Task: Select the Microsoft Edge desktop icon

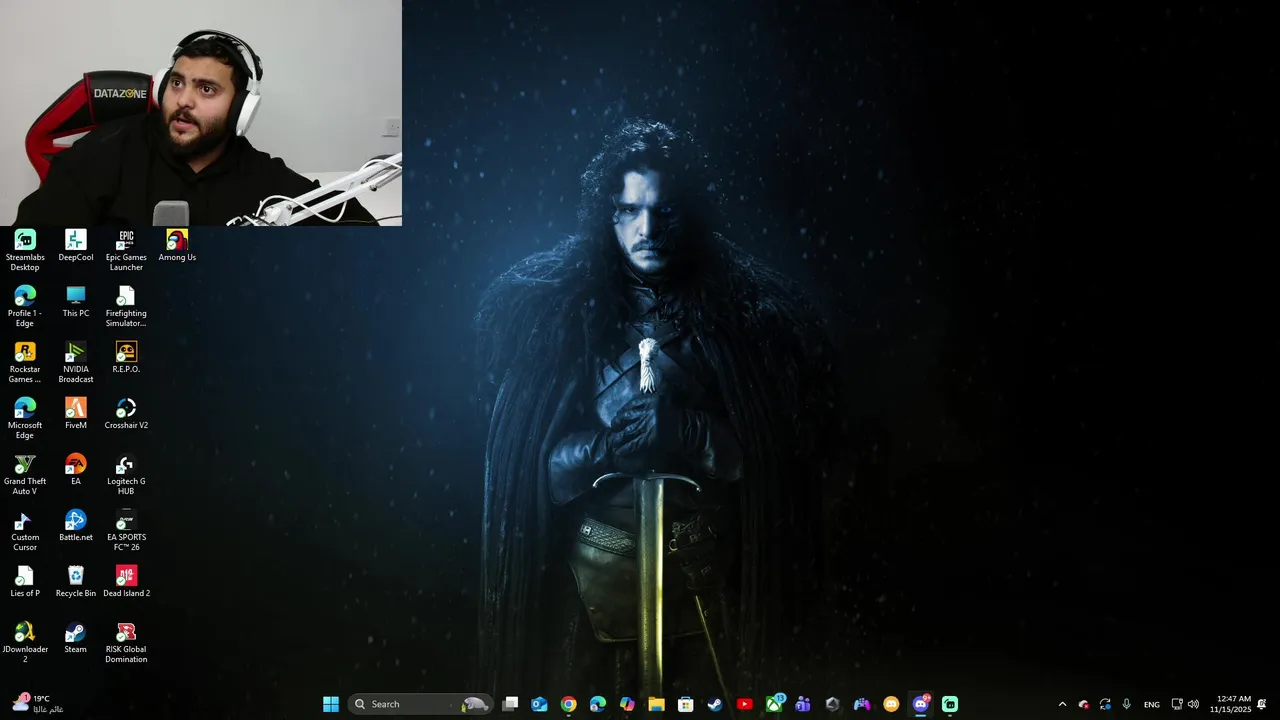Action: (x=25, y=418)
